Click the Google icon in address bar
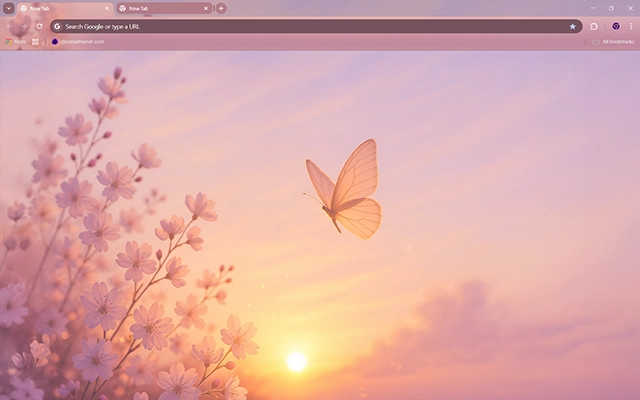 [x=58, y=27]
